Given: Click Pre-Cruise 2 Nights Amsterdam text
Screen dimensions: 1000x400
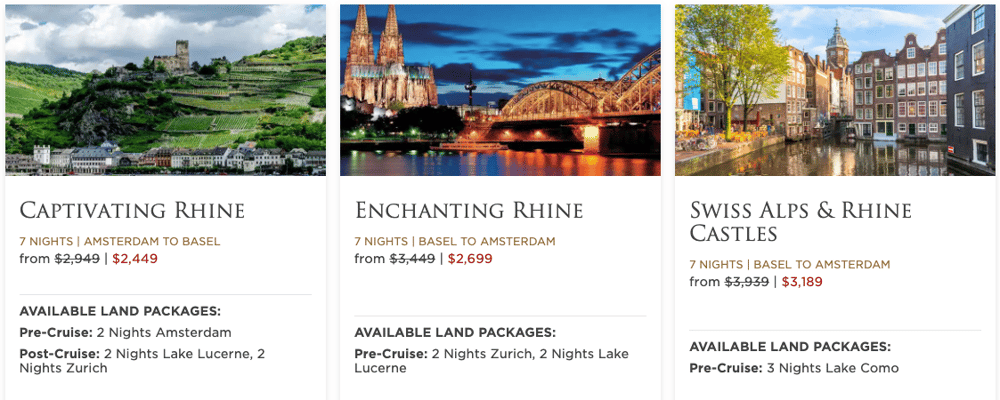Looking at the screenshot, I should pyautogui.click(x=126, y=333).
